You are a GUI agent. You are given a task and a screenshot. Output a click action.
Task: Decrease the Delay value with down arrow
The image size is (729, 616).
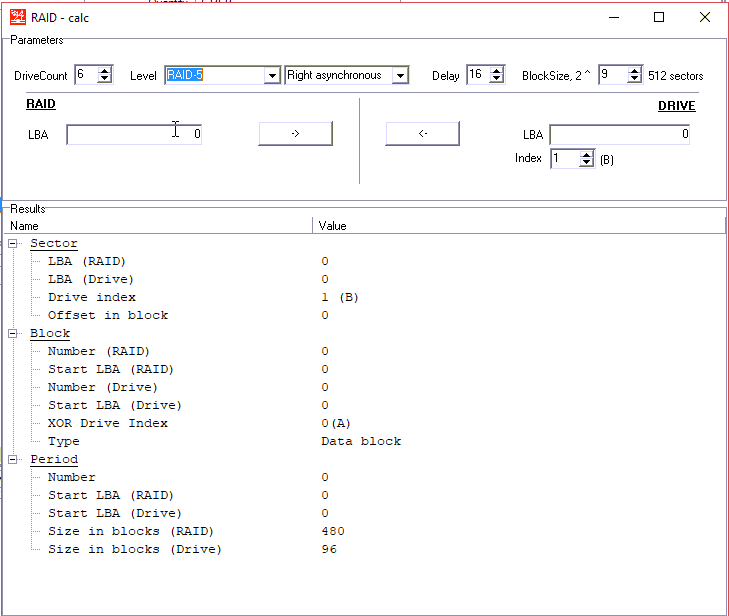pyautogui.click(x=497, y=80)
